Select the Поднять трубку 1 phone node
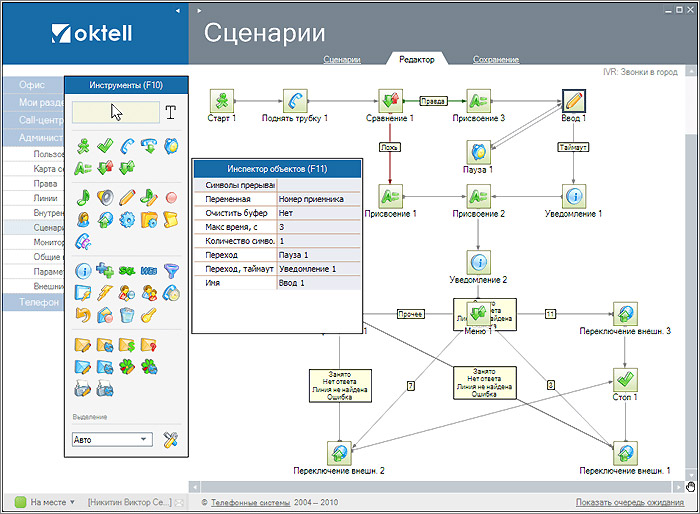This screenshot has height=514, width=700. (x=295, y=100)
